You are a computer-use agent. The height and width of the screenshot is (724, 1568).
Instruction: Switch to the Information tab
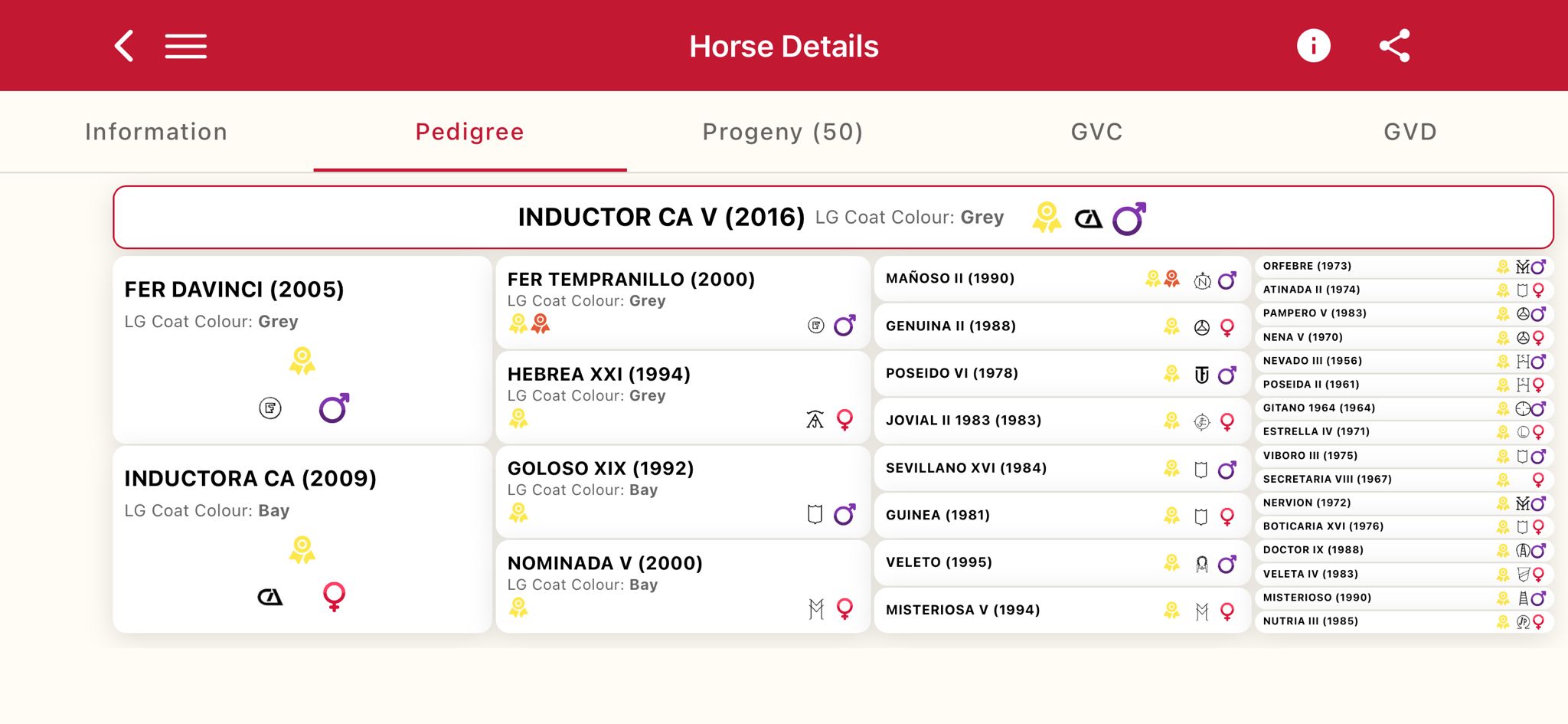point(156,132)
